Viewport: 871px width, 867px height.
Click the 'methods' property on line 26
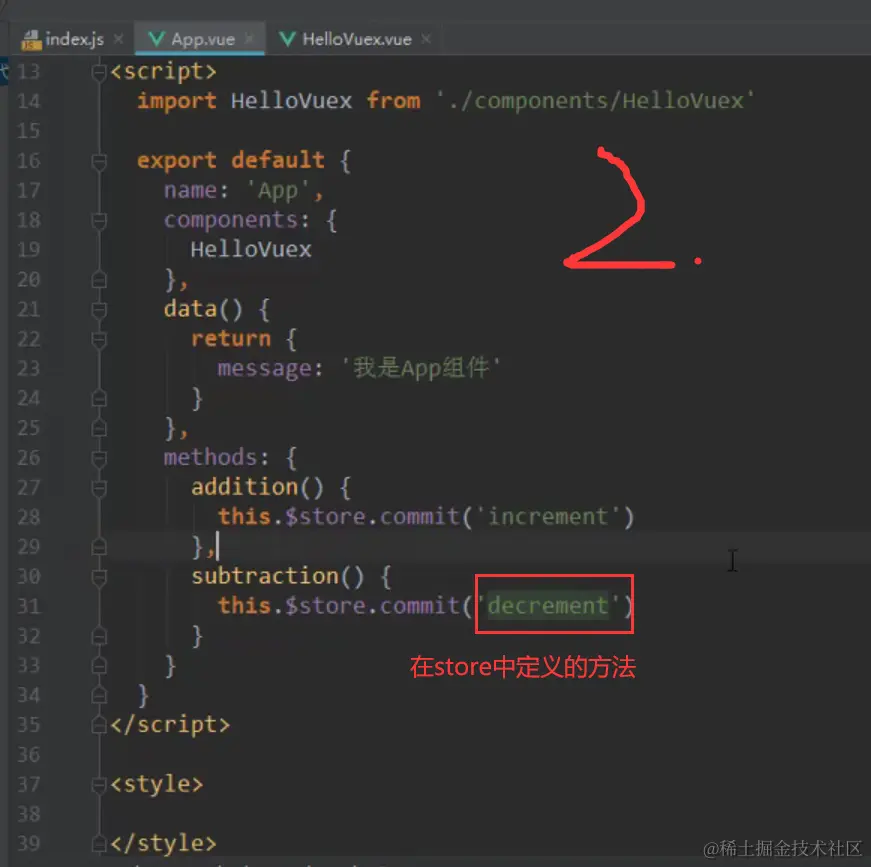210,458
